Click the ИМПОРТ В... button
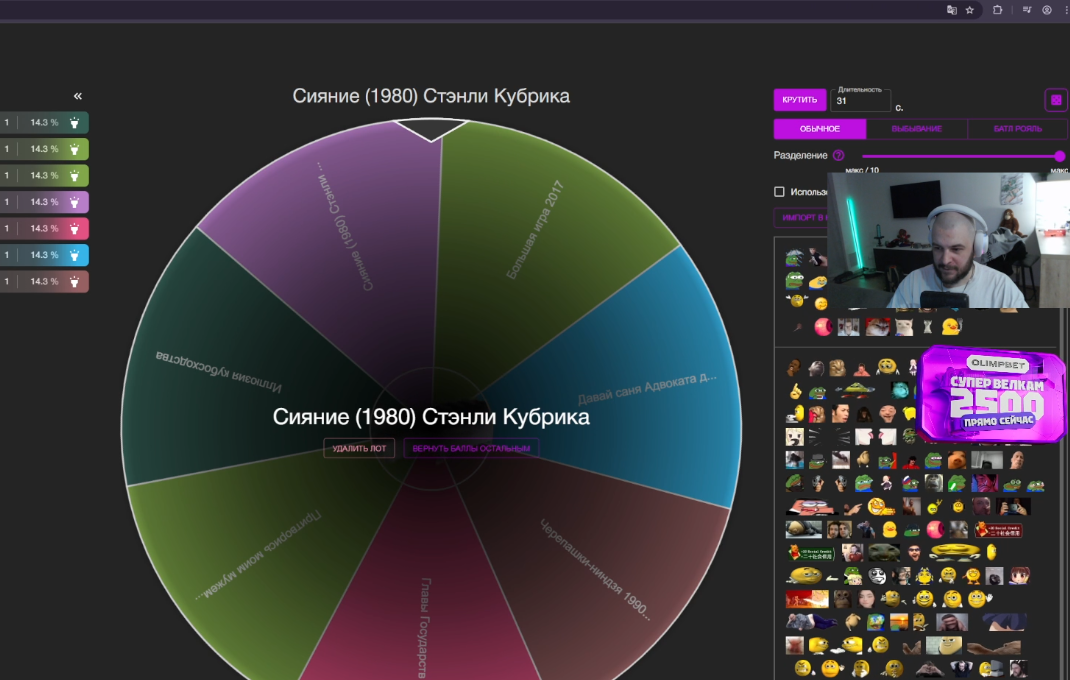 801,218
